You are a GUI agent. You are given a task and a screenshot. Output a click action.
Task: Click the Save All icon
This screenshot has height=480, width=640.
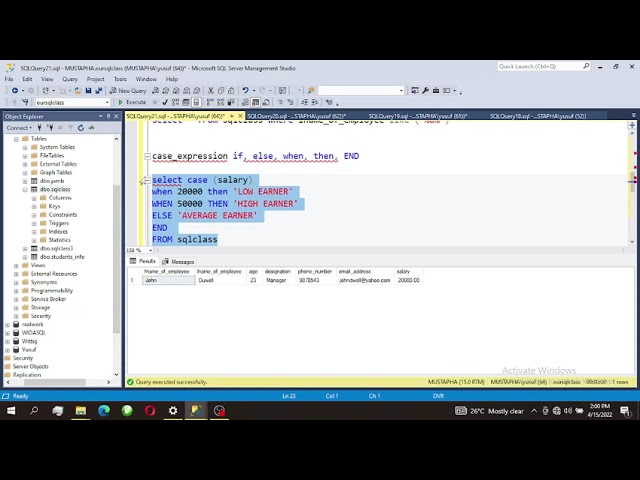pyautogui.click(x=98, y=91)
